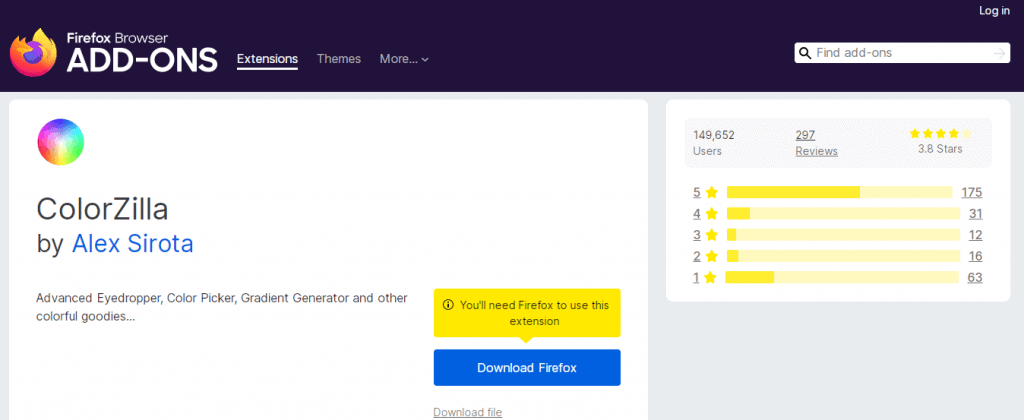Click the Firefox logo icon
Viewport: 1024px width, 420px height.
[x=34, y=52]
